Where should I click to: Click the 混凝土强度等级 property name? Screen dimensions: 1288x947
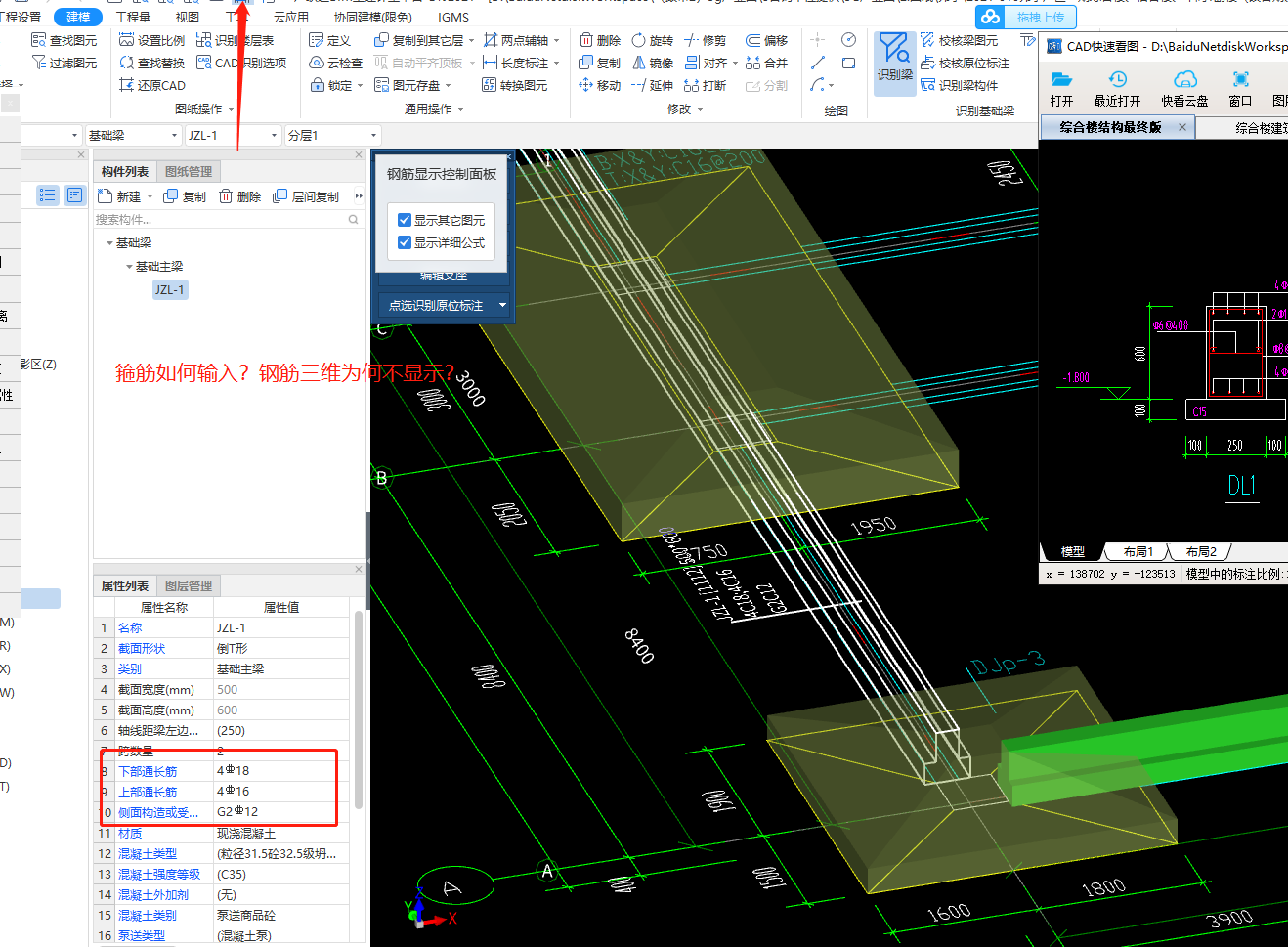click(159, 874)
